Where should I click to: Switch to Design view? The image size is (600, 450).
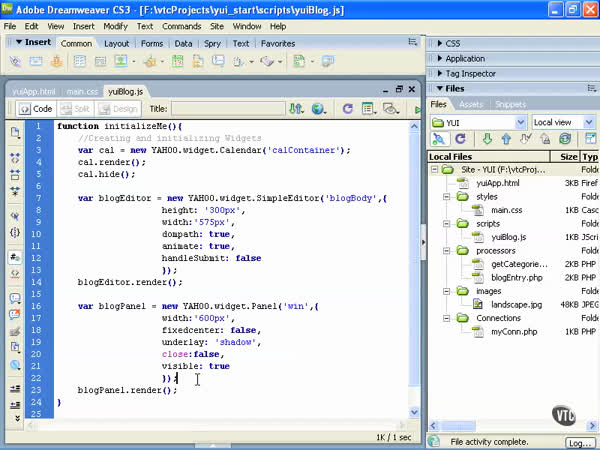coord(117,108)
